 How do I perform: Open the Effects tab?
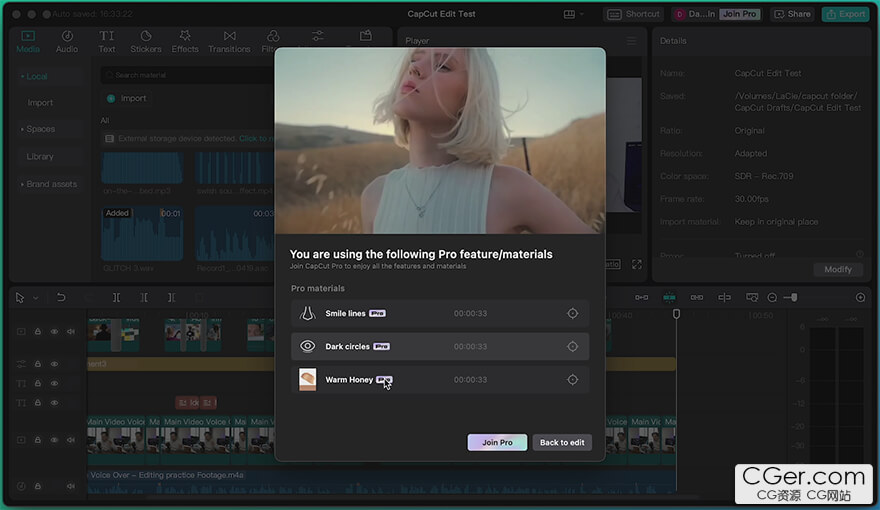[185, 42]
